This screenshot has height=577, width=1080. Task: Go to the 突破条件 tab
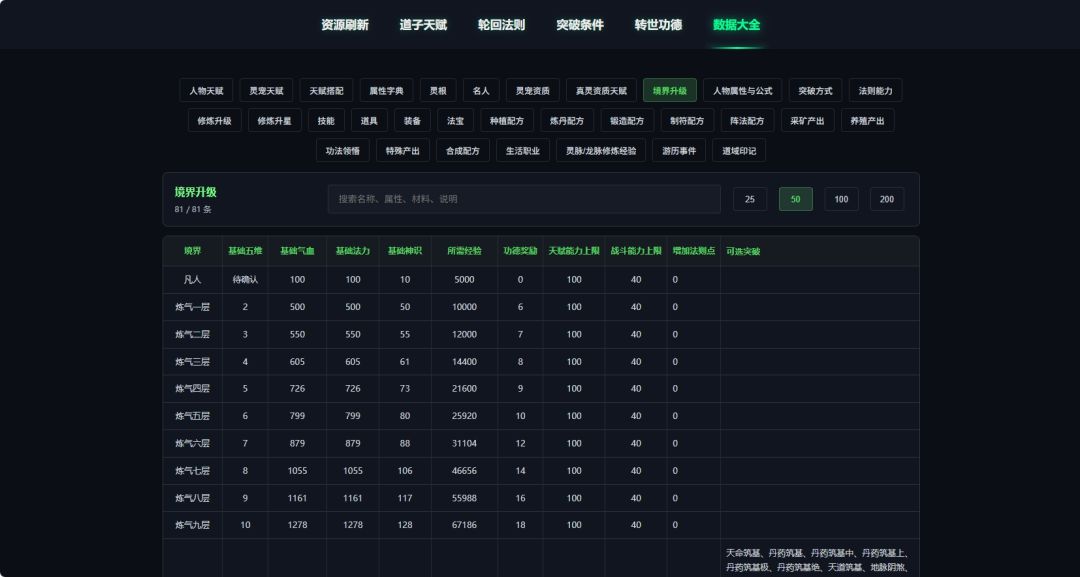[x=580, y=25]
